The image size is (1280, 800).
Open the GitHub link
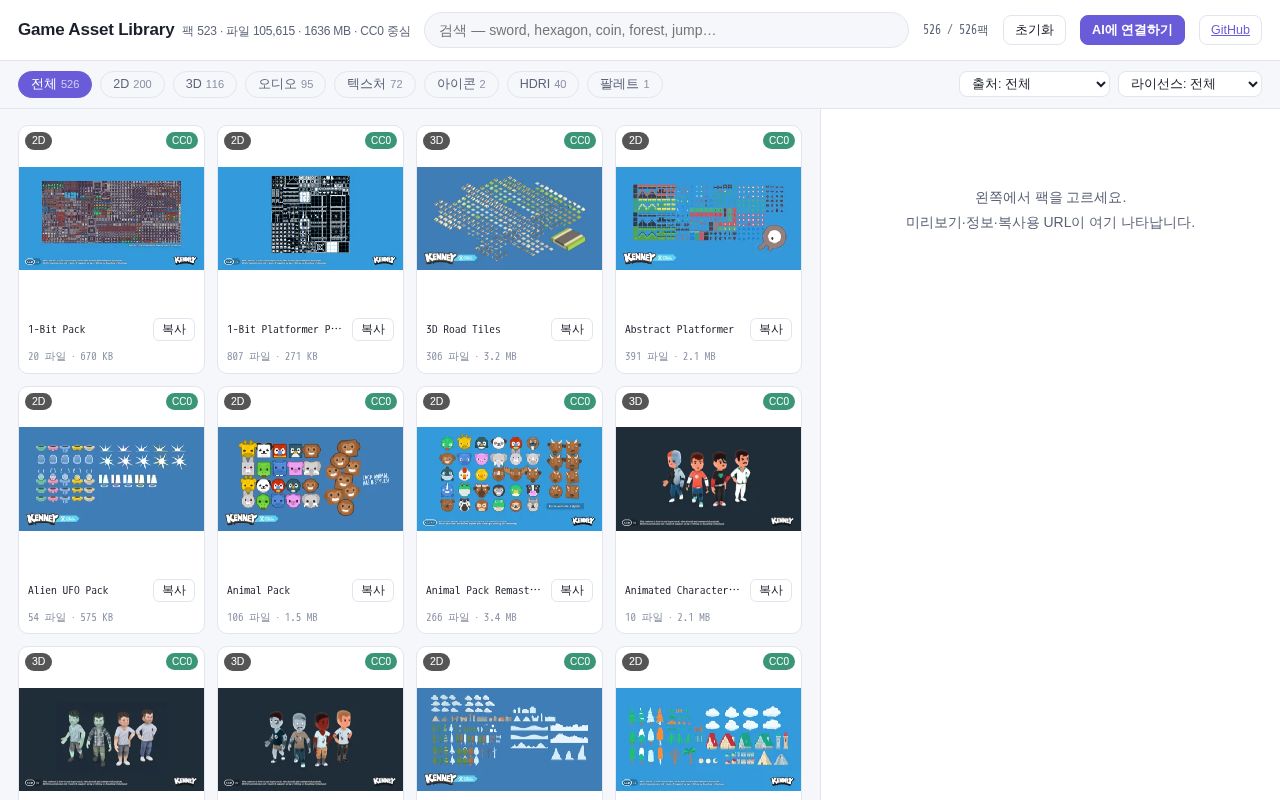point(1230,30)
